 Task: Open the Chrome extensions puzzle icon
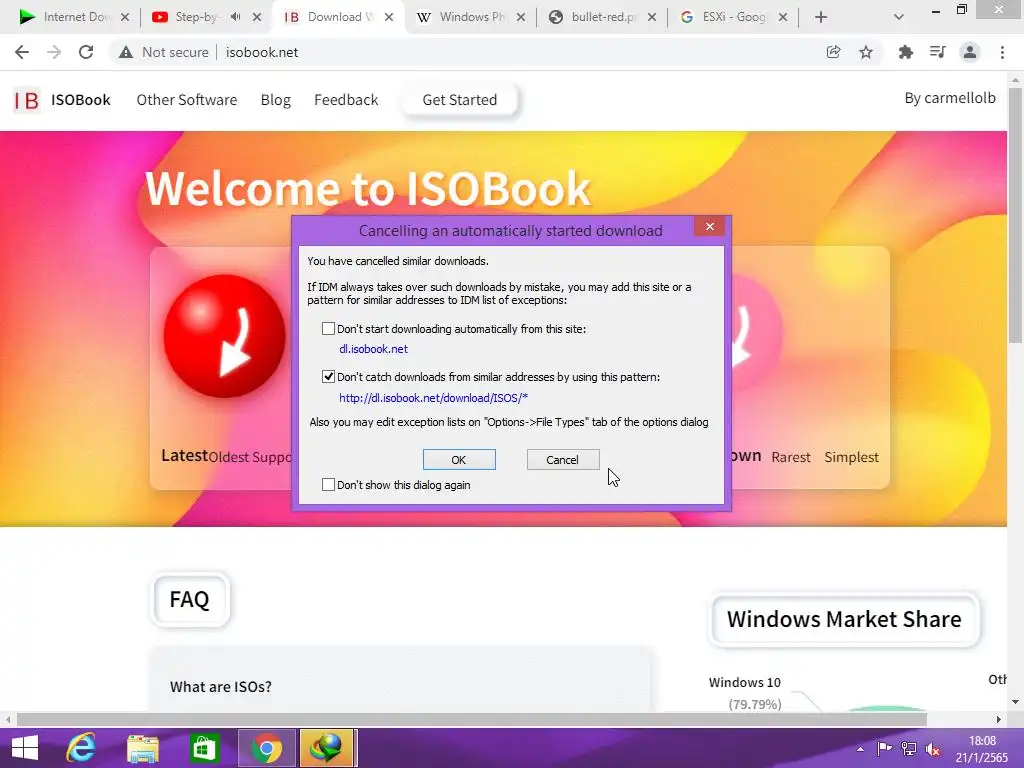point(905,52)
